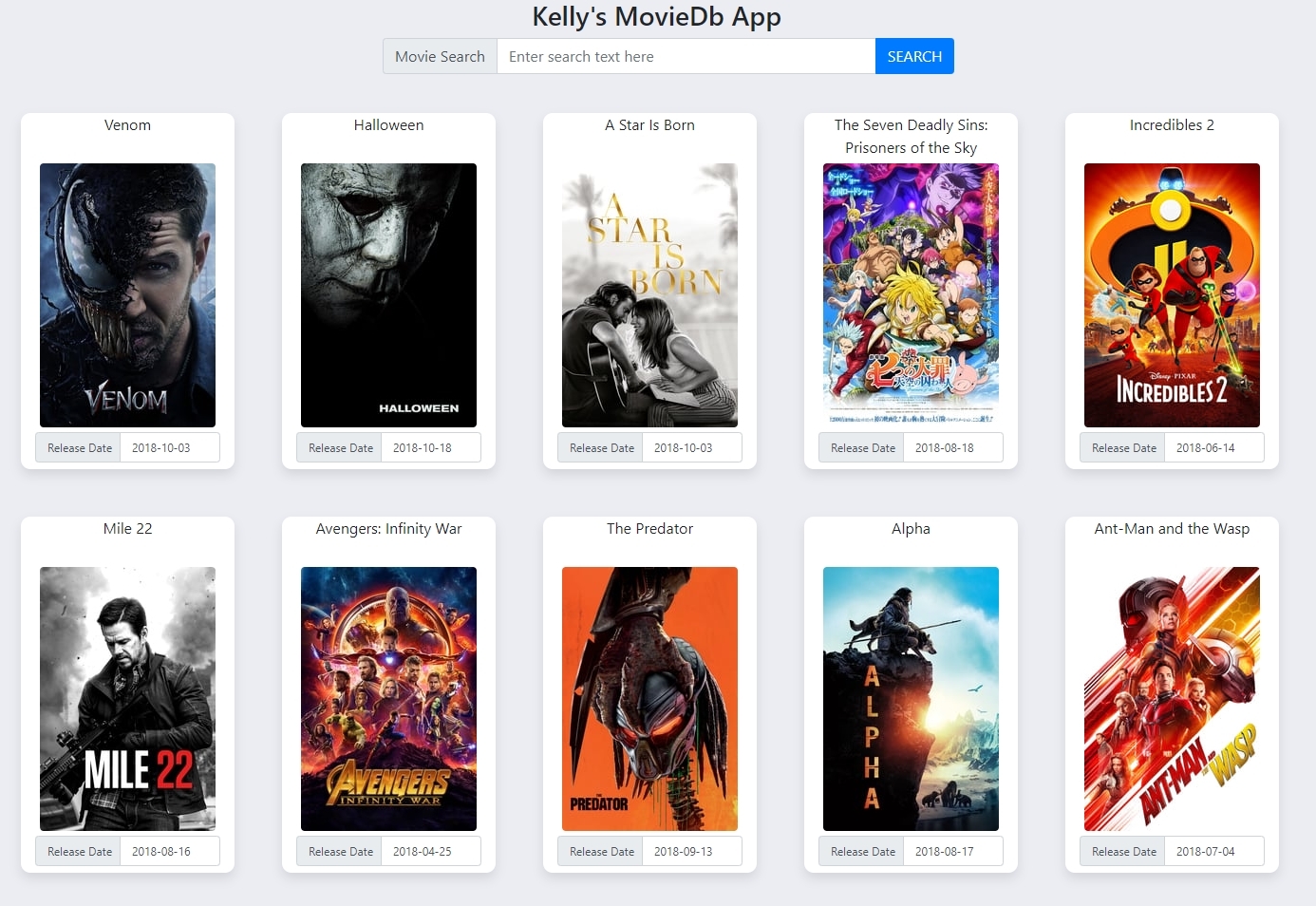The height and width of the screenshot is (906, 1316).
Task: Click release date 2018-08-17
Action: click(953, 851)
